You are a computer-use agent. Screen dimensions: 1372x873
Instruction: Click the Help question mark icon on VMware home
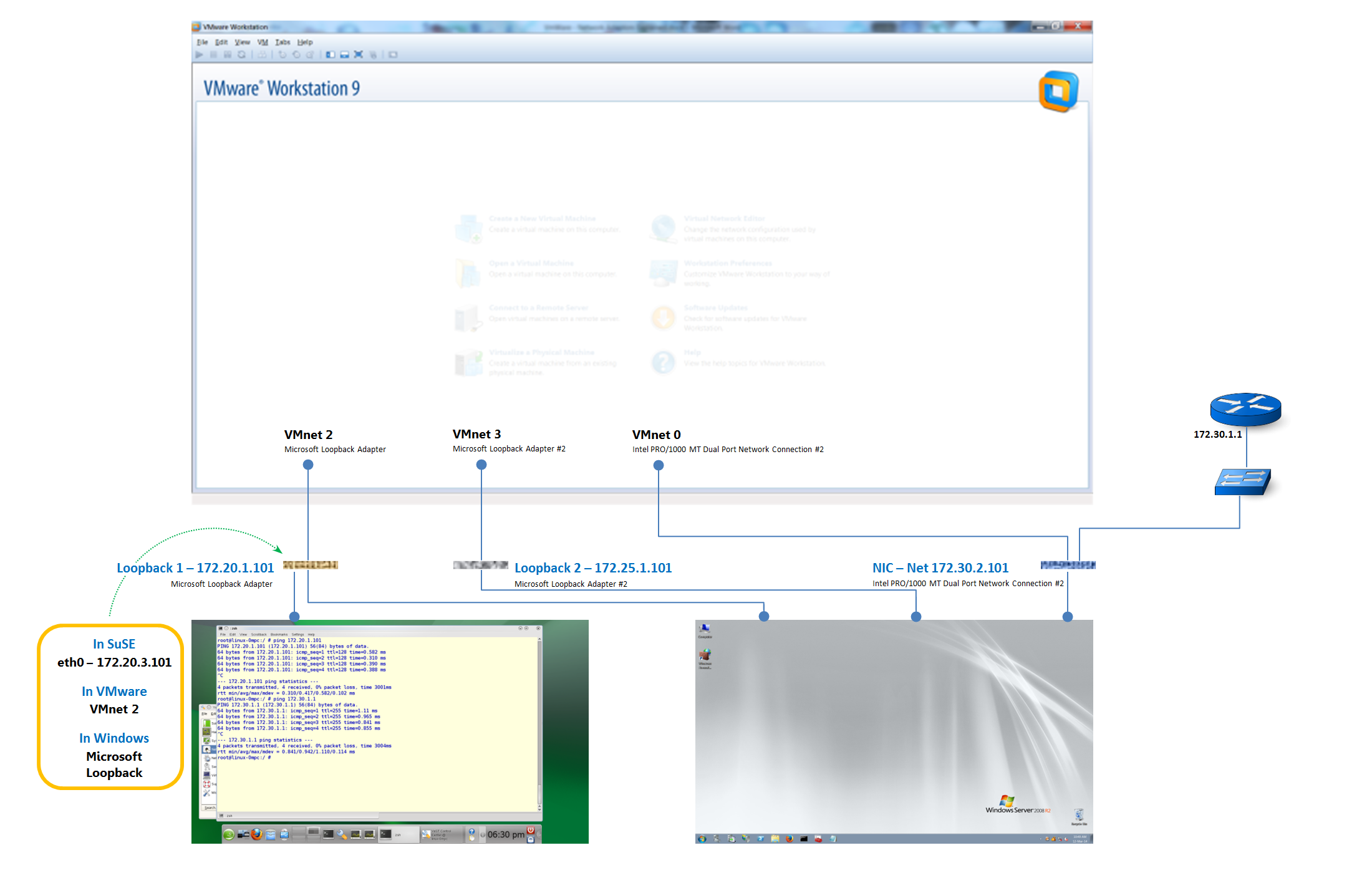point(664,362)
